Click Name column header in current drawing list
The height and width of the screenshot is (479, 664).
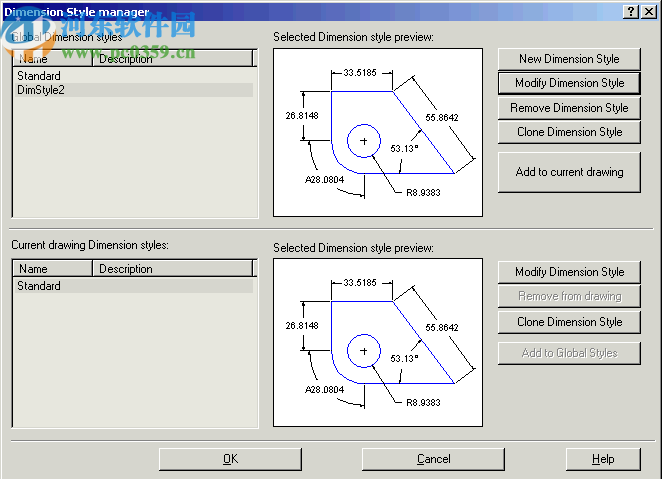coord(54,269)
